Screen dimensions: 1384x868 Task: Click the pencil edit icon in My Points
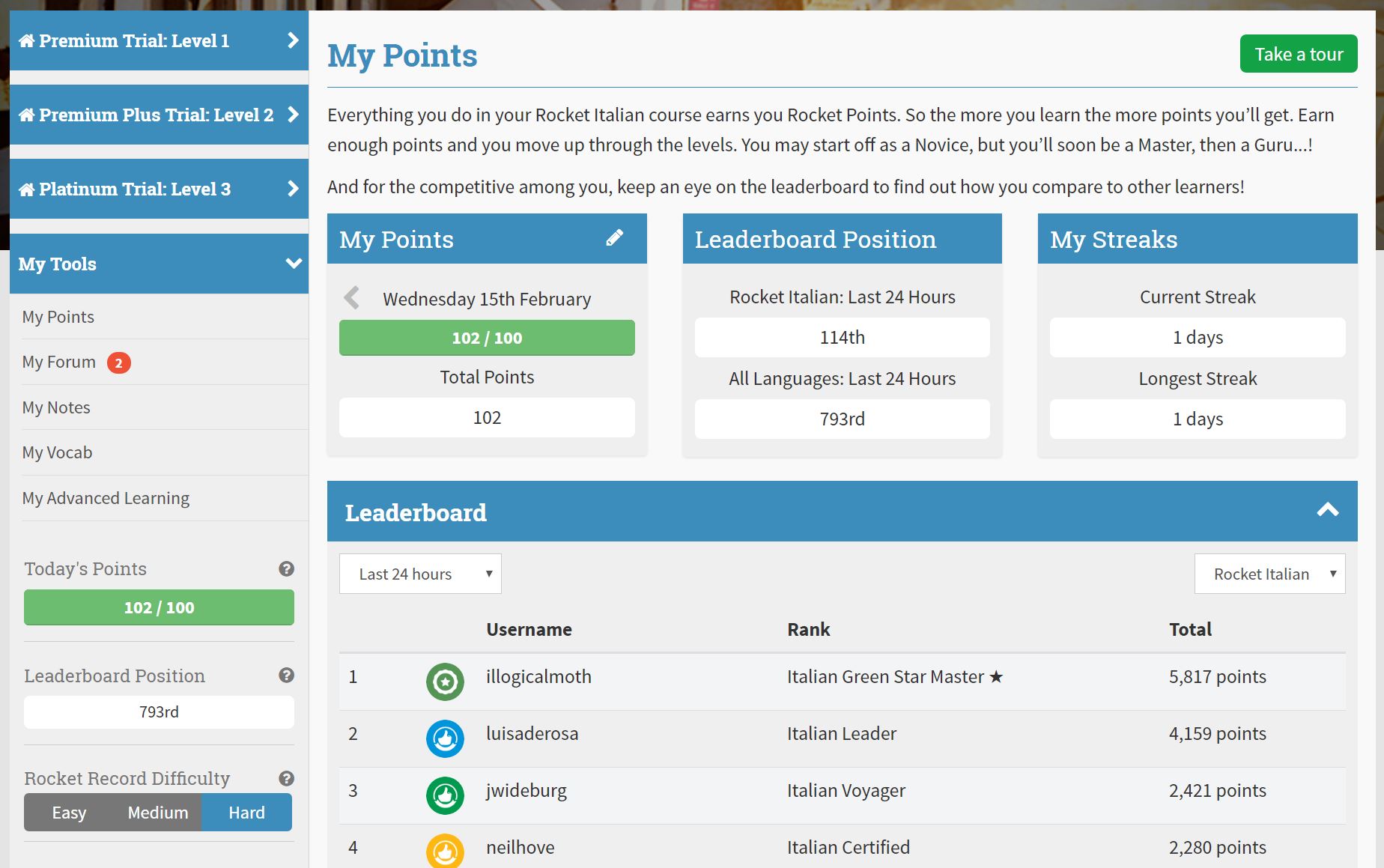(x=614, y=238)
